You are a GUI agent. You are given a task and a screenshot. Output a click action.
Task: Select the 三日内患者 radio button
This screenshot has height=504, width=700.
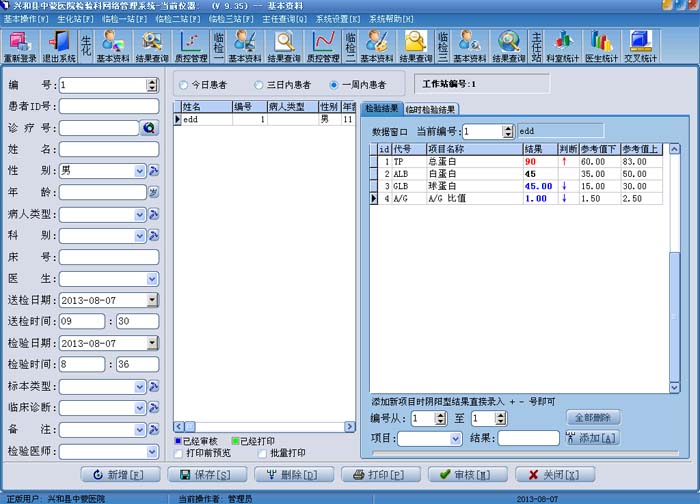coord(258,85)
